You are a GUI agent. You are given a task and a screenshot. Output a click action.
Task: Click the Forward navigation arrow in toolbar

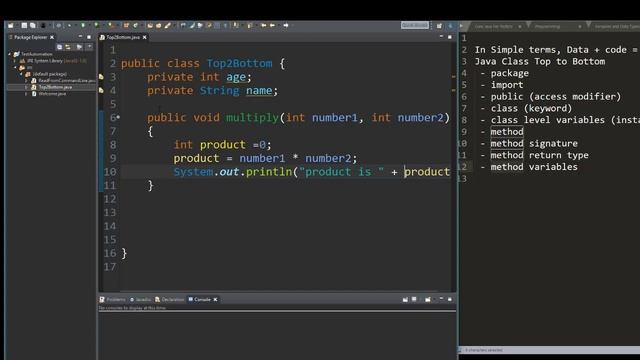click(286, 25)
